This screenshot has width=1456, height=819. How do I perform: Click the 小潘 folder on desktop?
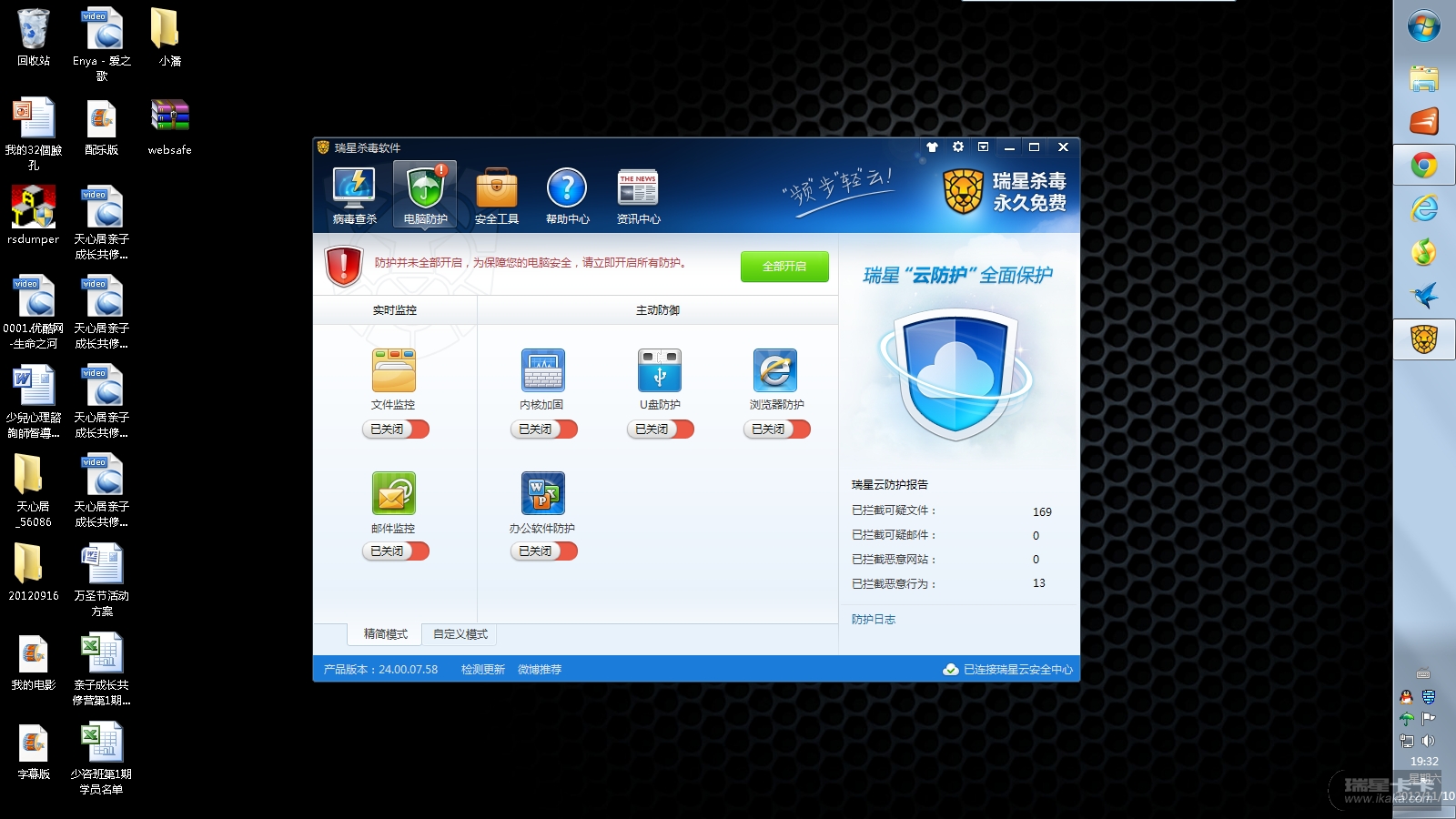[169, 37]
